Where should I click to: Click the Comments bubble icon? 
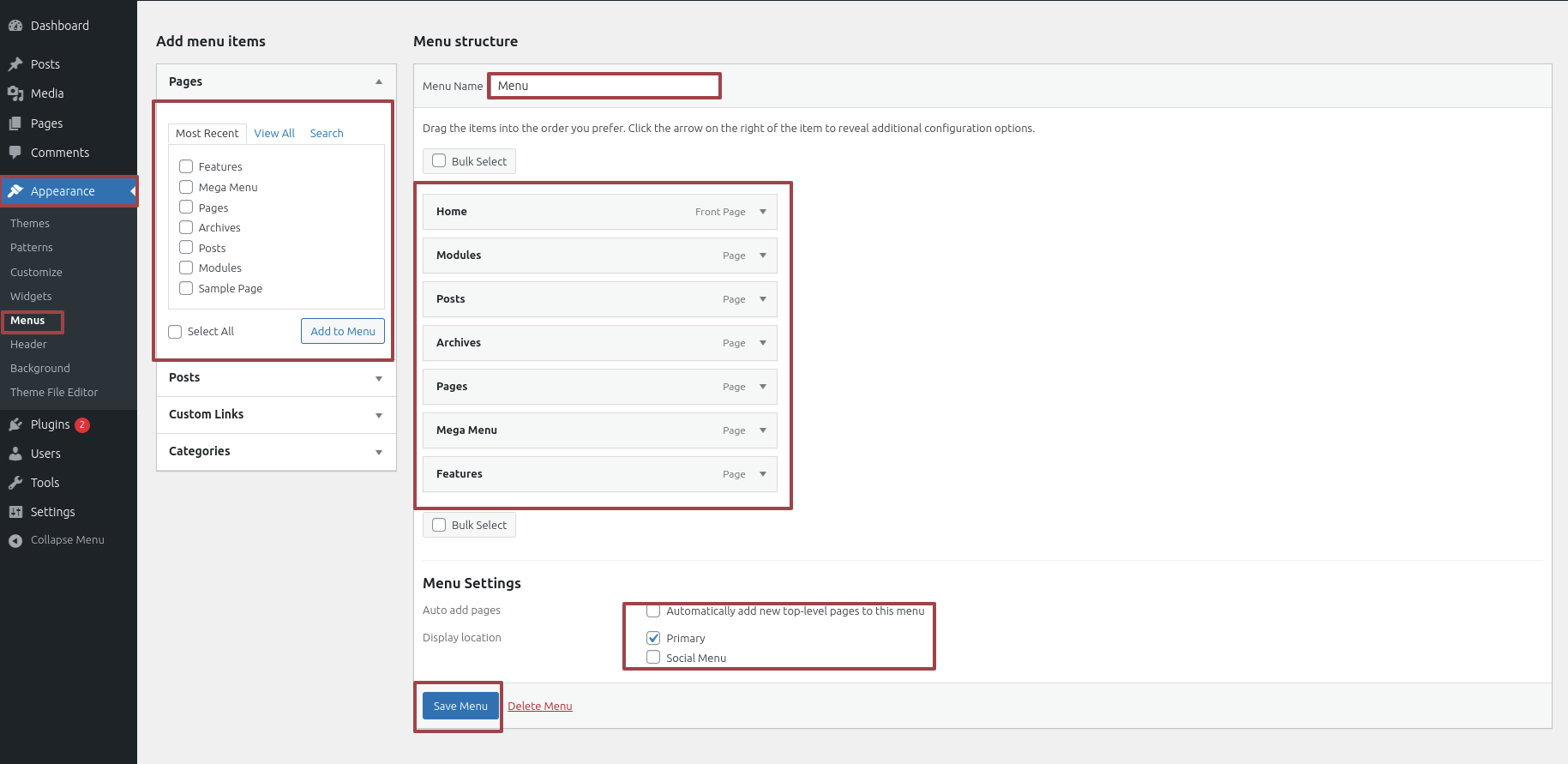(15, 153)
